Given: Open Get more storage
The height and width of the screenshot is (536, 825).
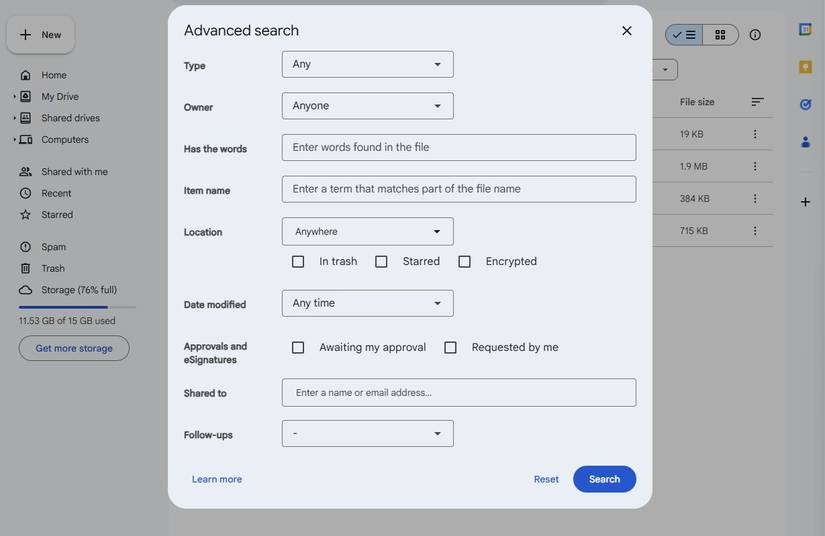Looking at the screenshot, I should click(x=74, y=348).
